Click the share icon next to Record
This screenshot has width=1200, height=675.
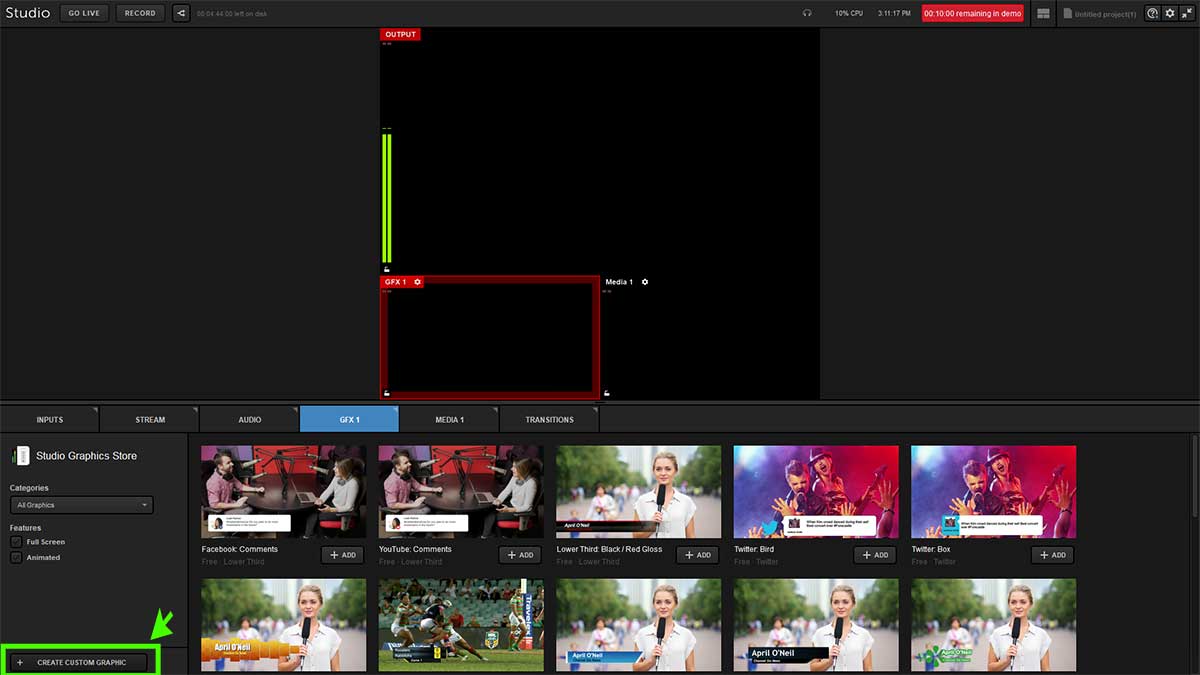pos(180,13)
